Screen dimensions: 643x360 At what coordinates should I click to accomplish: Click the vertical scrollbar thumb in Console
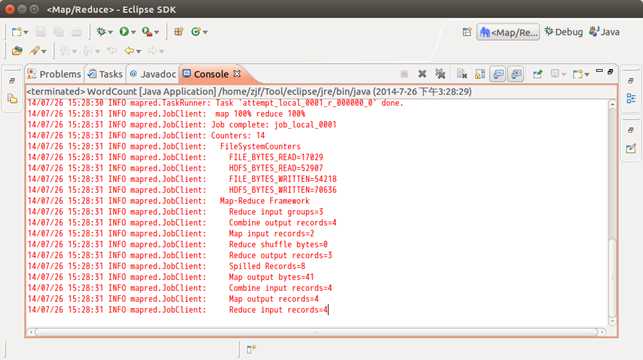click(x=612, y=277)
